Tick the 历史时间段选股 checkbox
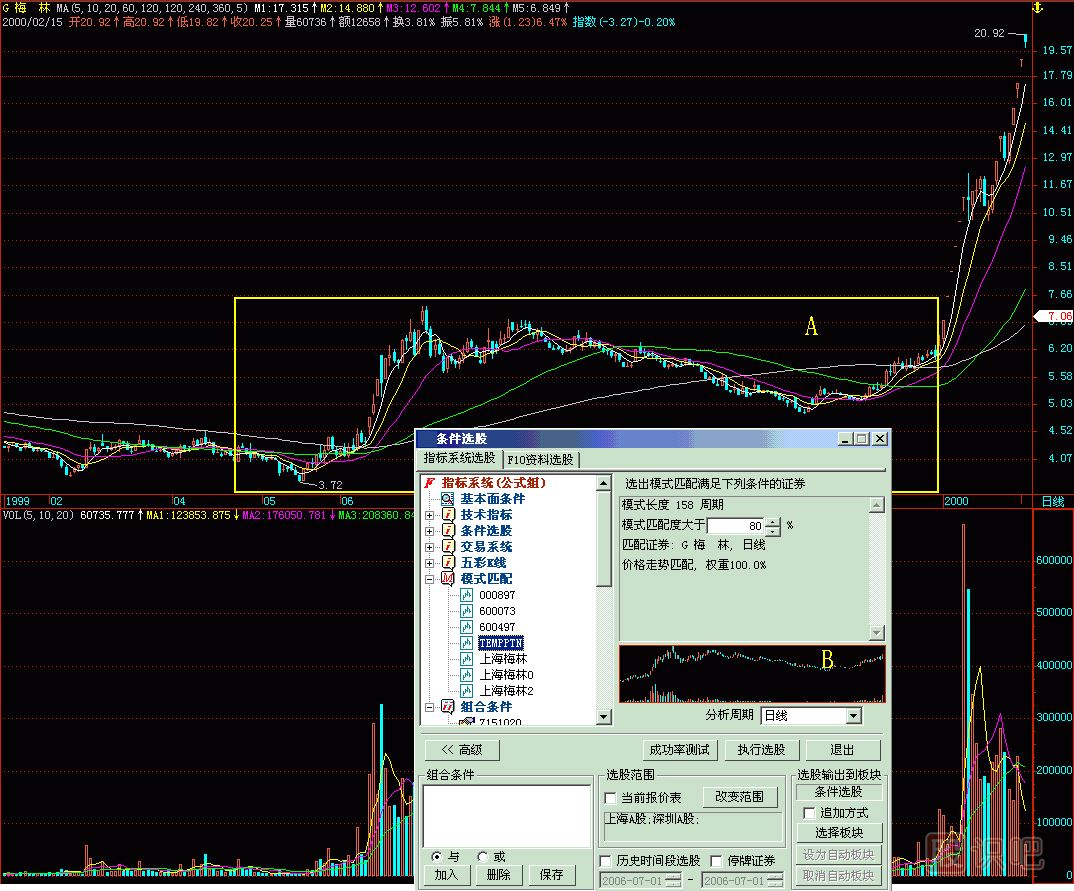This screenshot has height=891, width=1074. [x=606, y=861]
